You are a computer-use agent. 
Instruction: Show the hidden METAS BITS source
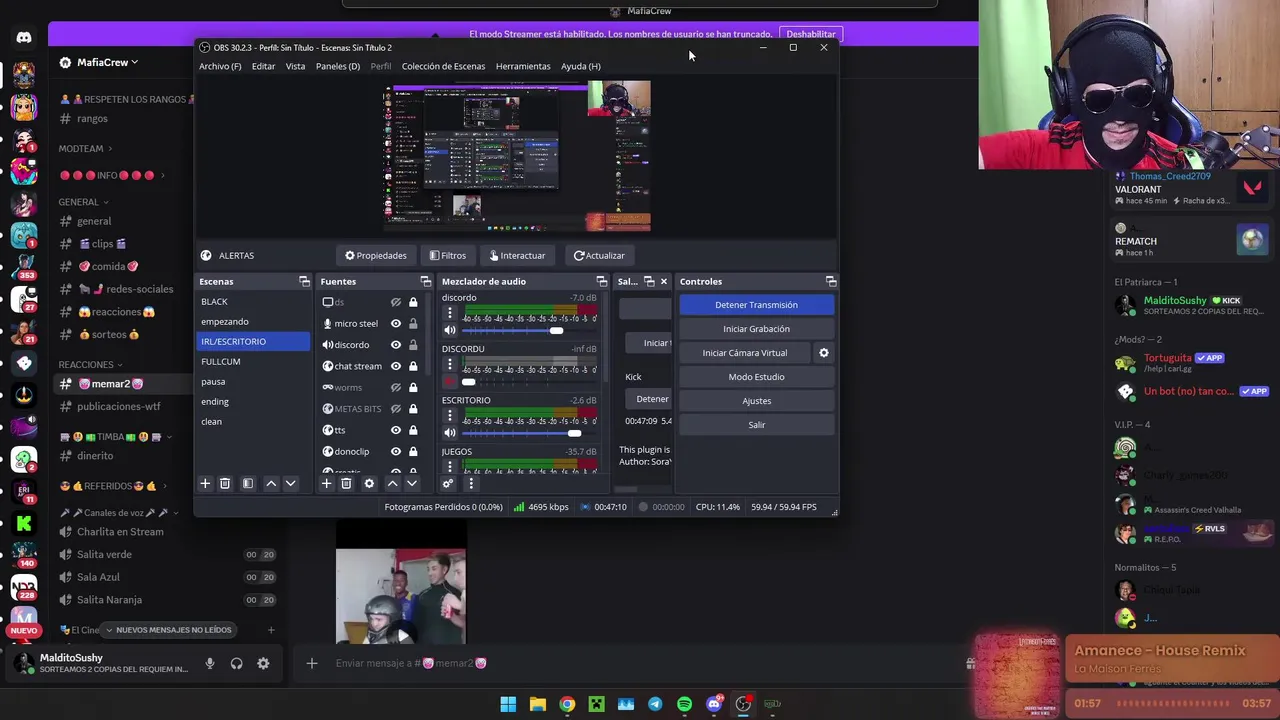click(x=396, y=408)
